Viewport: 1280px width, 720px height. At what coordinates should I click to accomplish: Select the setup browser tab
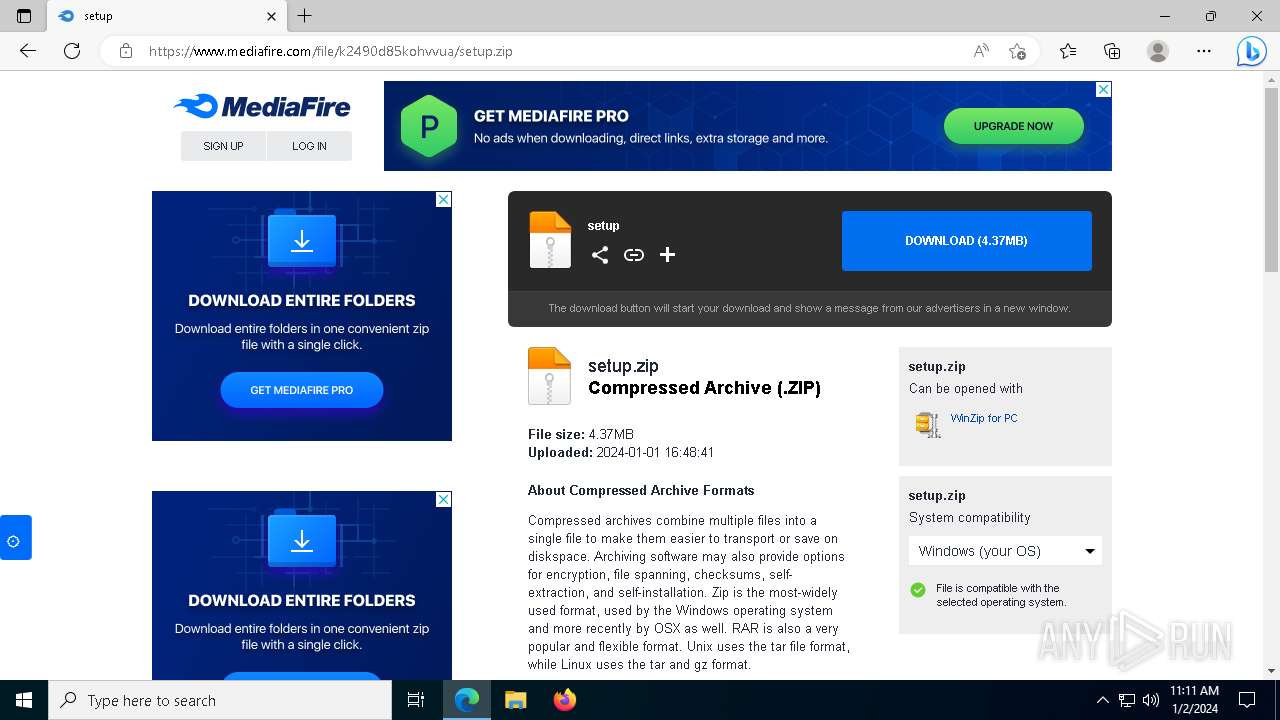(167, 16)
